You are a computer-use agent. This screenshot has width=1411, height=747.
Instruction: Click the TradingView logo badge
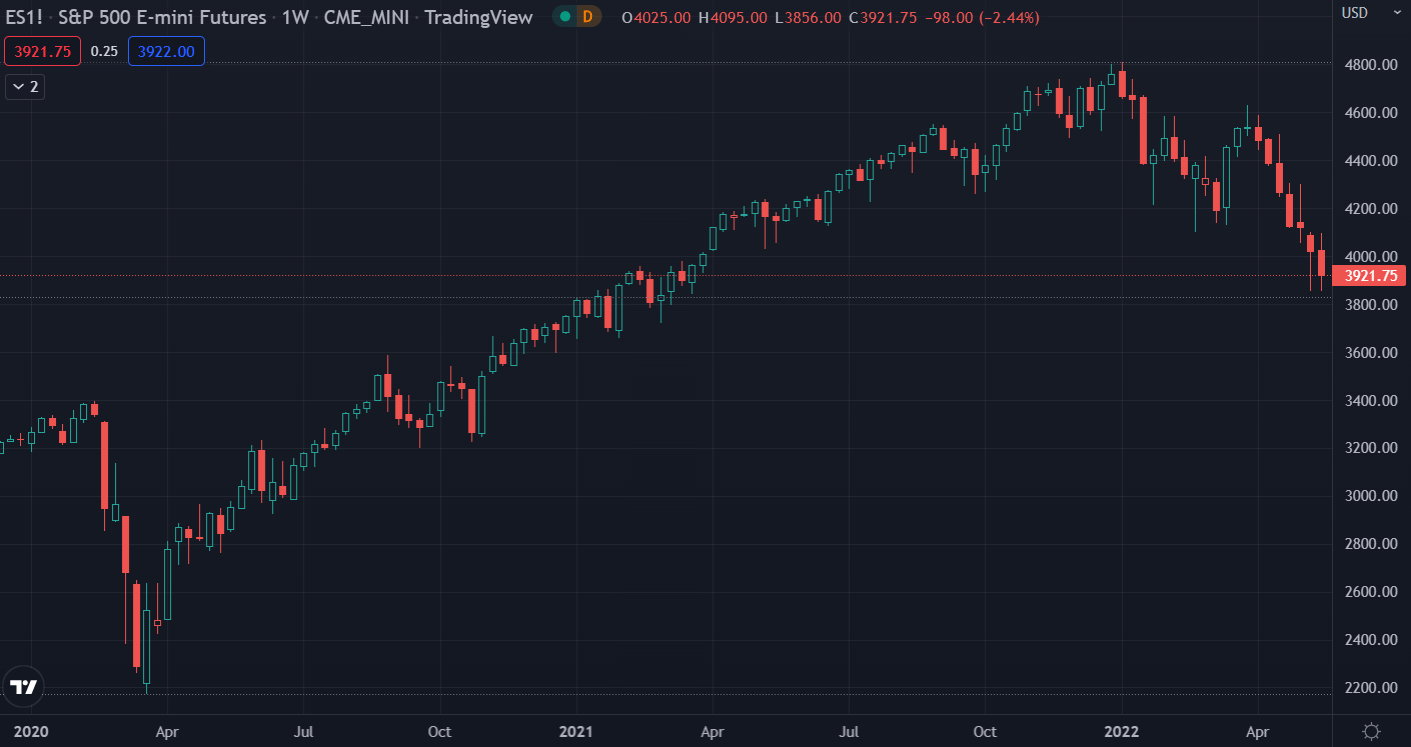coord(23,687)
